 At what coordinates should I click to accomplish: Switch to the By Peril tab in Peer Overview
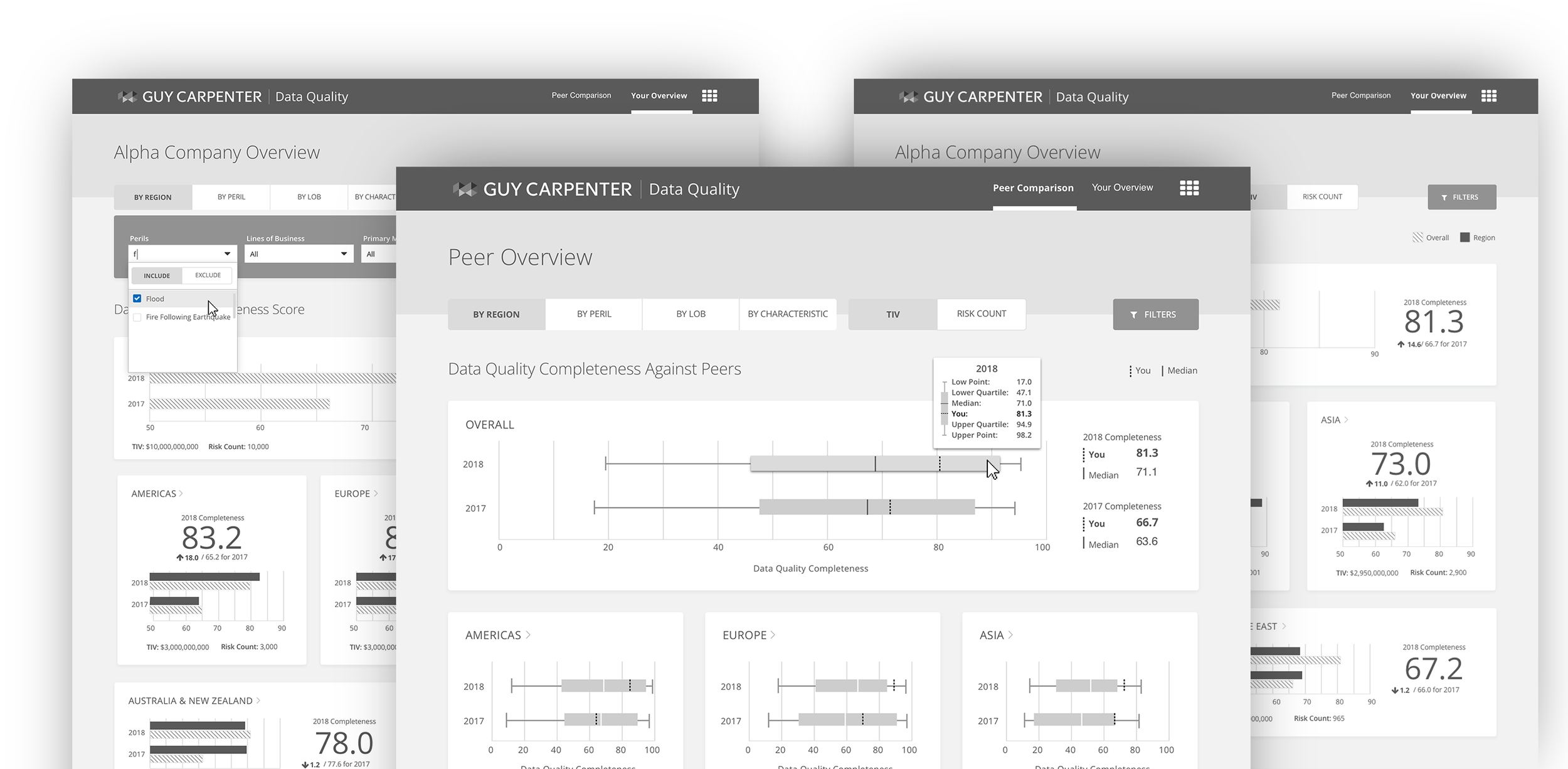593,314
